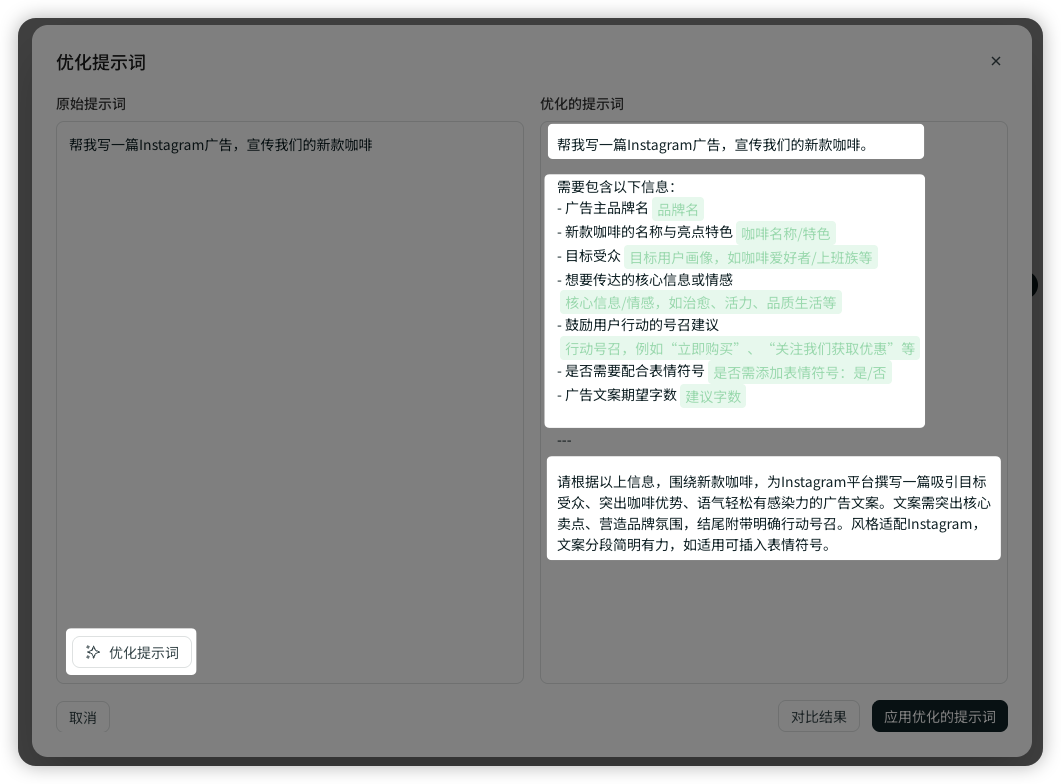
Task: Apply changes with 应用优化的提示词 button
Action: click(x=939, y=716)
